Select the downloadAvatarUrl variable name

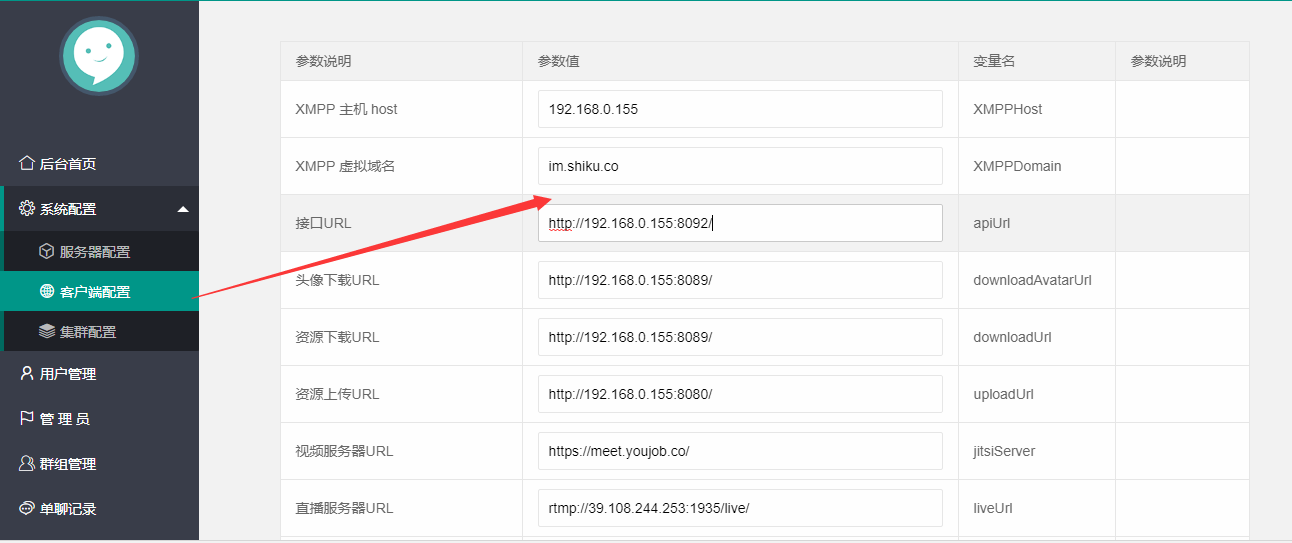(1032, 280)
